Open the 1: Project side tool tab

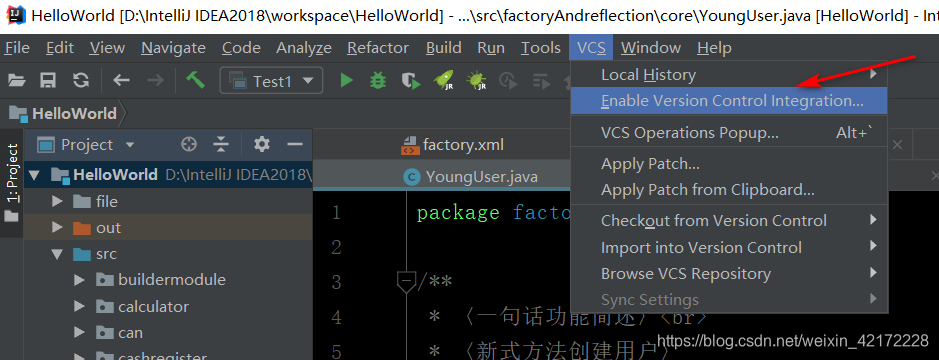[11, 183]
